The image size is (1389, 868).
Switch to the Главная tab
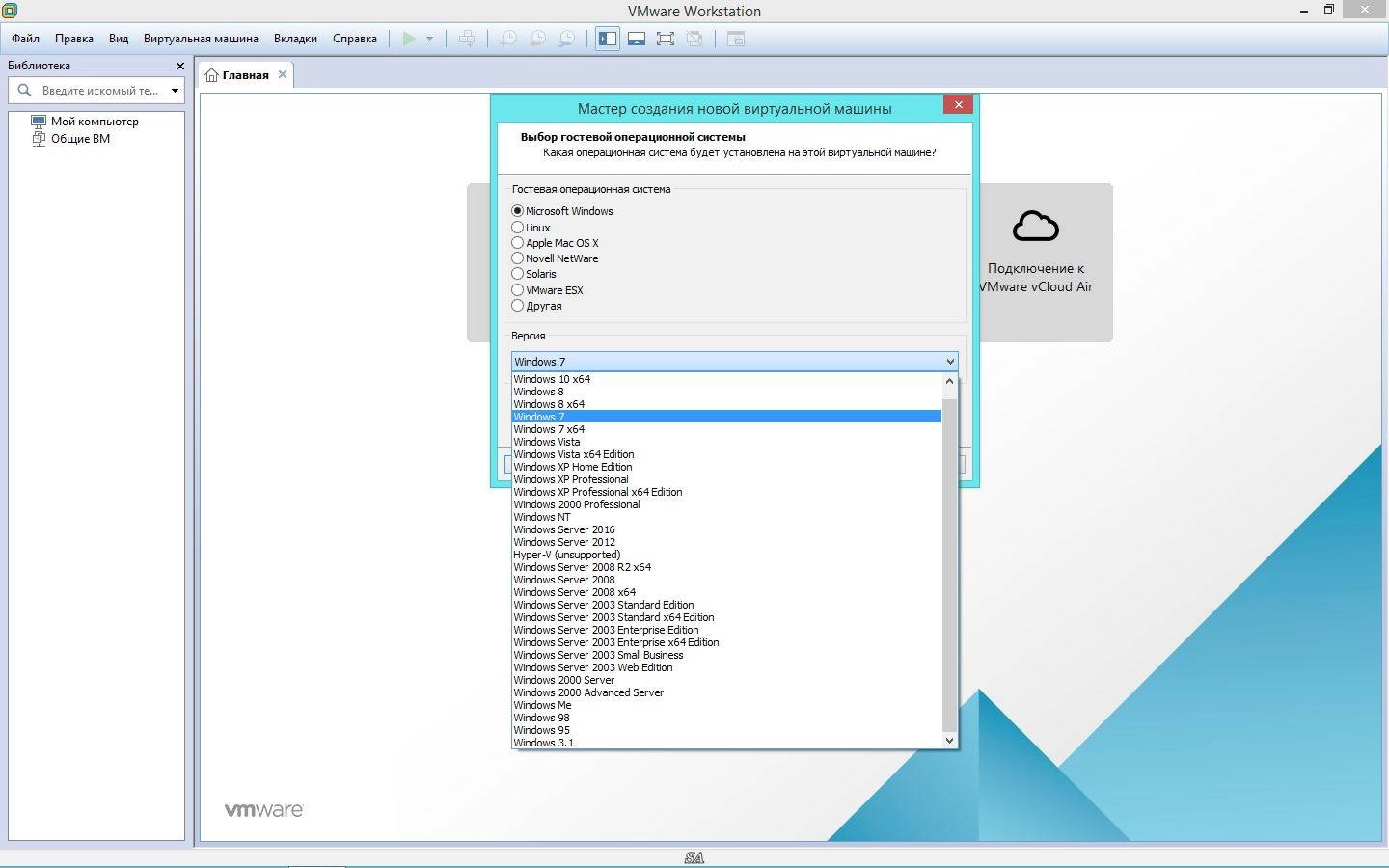coord(246,75)
